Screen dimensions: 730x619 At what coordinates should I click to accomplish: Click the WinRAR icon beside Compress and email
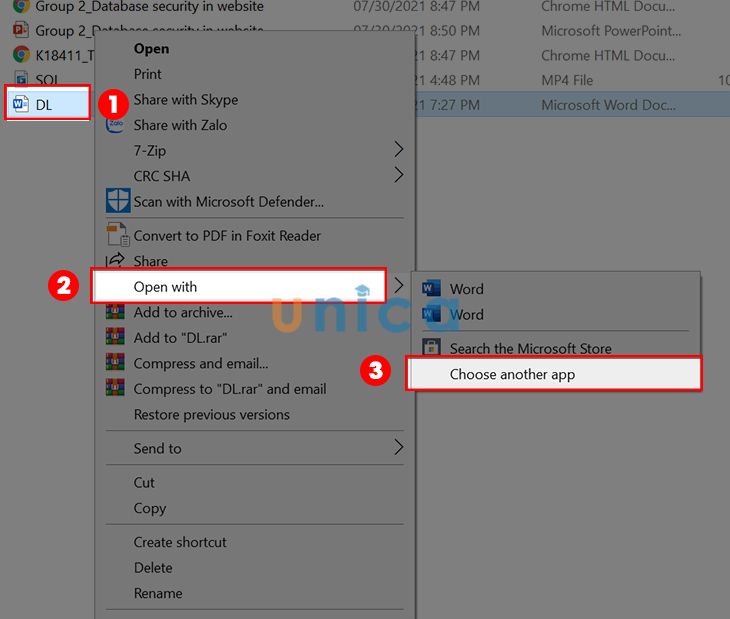[x=115, y=362]
